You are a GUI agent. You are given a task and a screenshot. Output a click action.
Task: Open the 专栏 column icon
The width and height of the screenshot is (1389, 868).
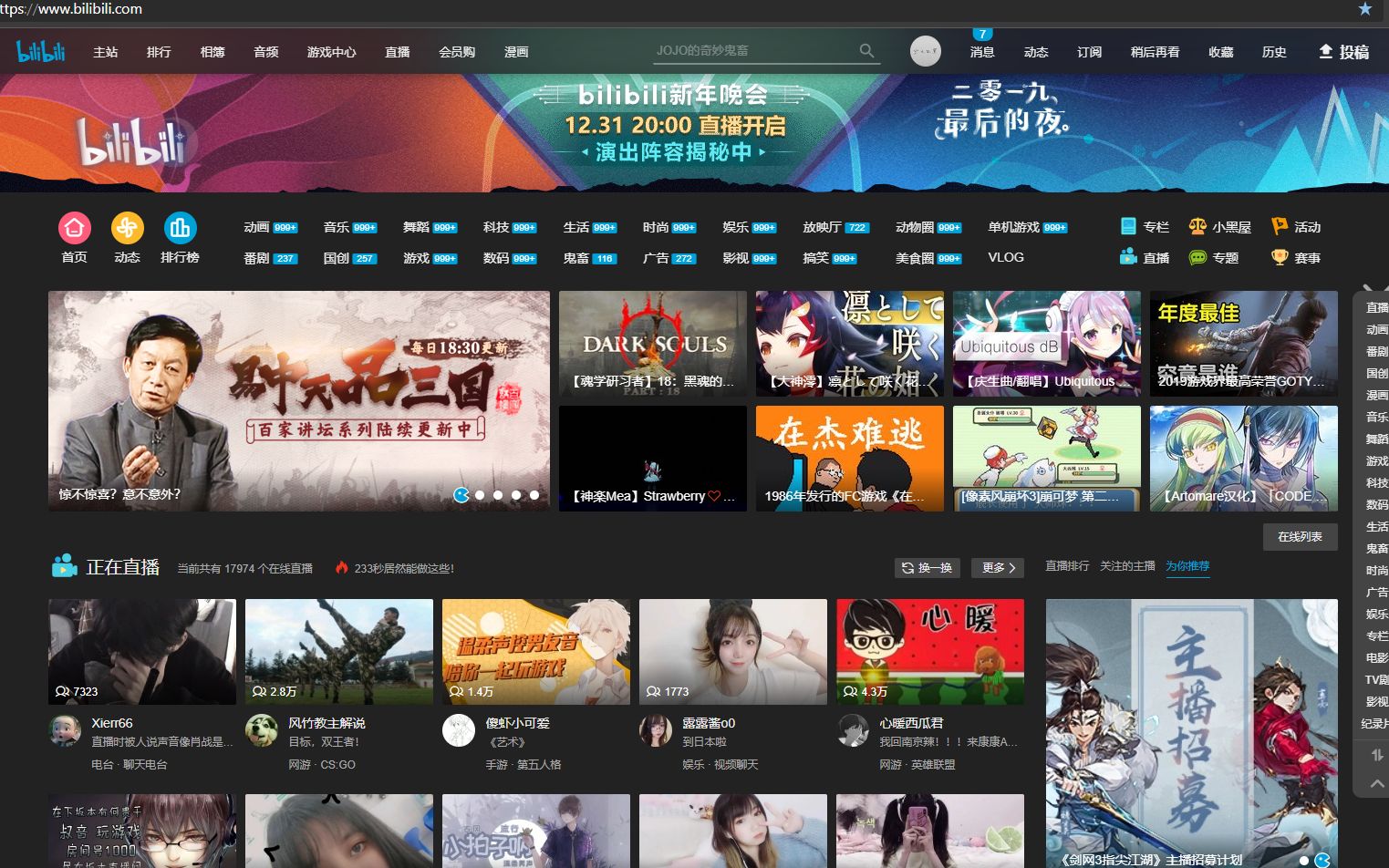(x=1127, y=225)
